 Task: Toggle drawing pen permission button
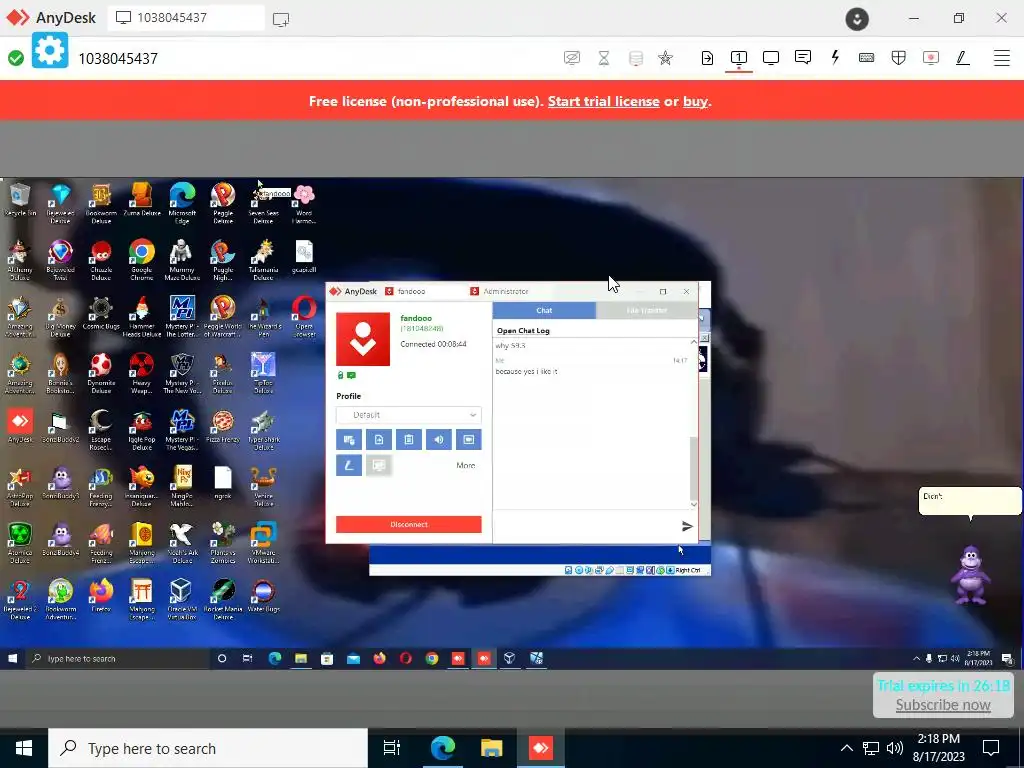(349, 465)
